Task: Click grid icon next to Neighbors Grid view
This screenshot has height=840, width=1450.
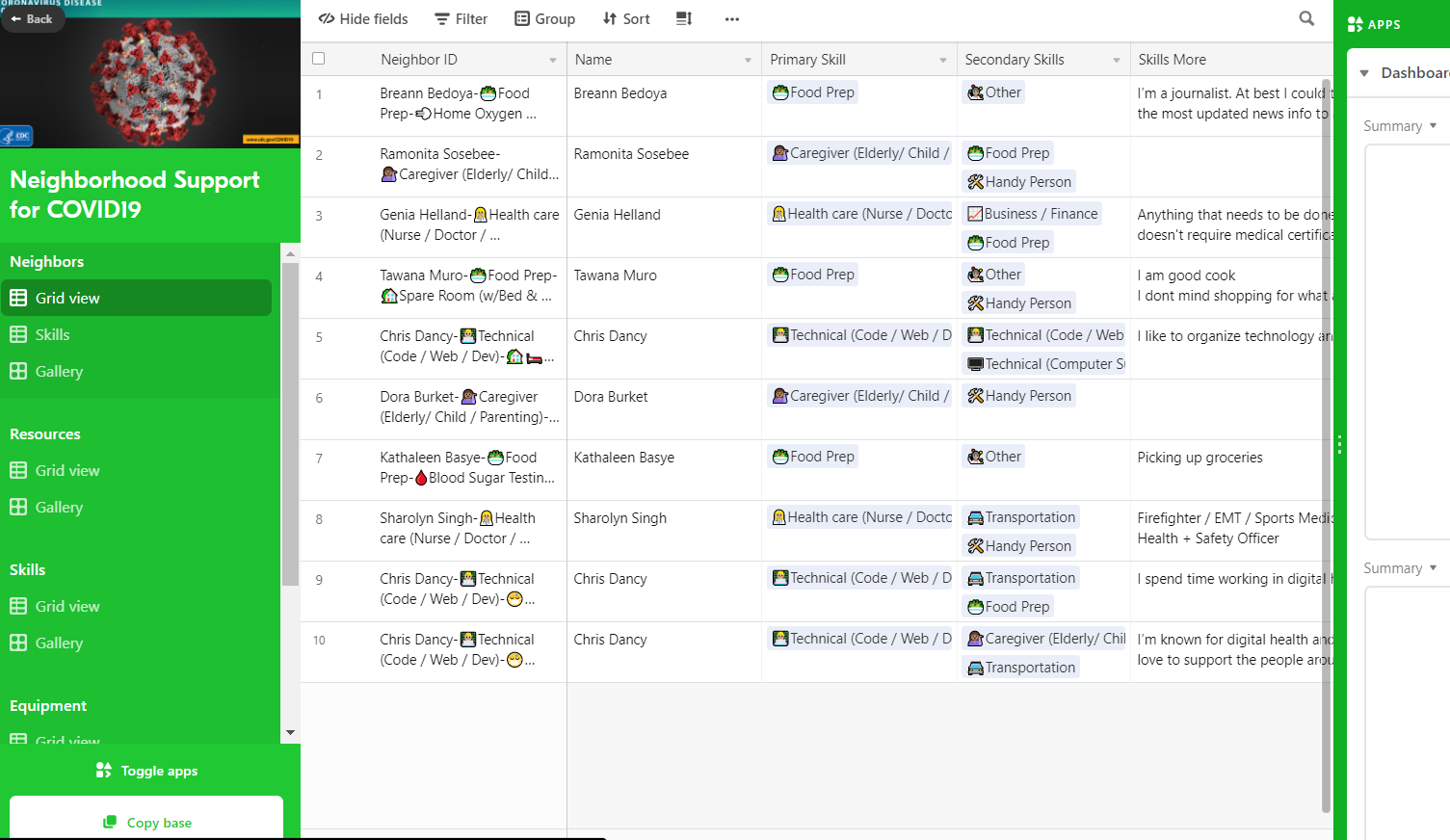Action: [18, 298]
